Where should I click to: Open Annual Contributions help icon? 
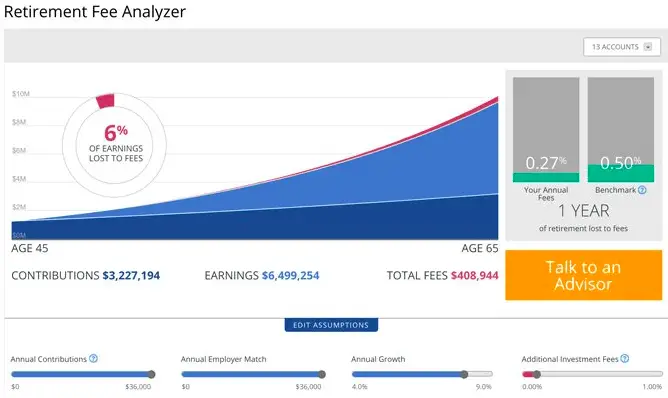(93, 359)
